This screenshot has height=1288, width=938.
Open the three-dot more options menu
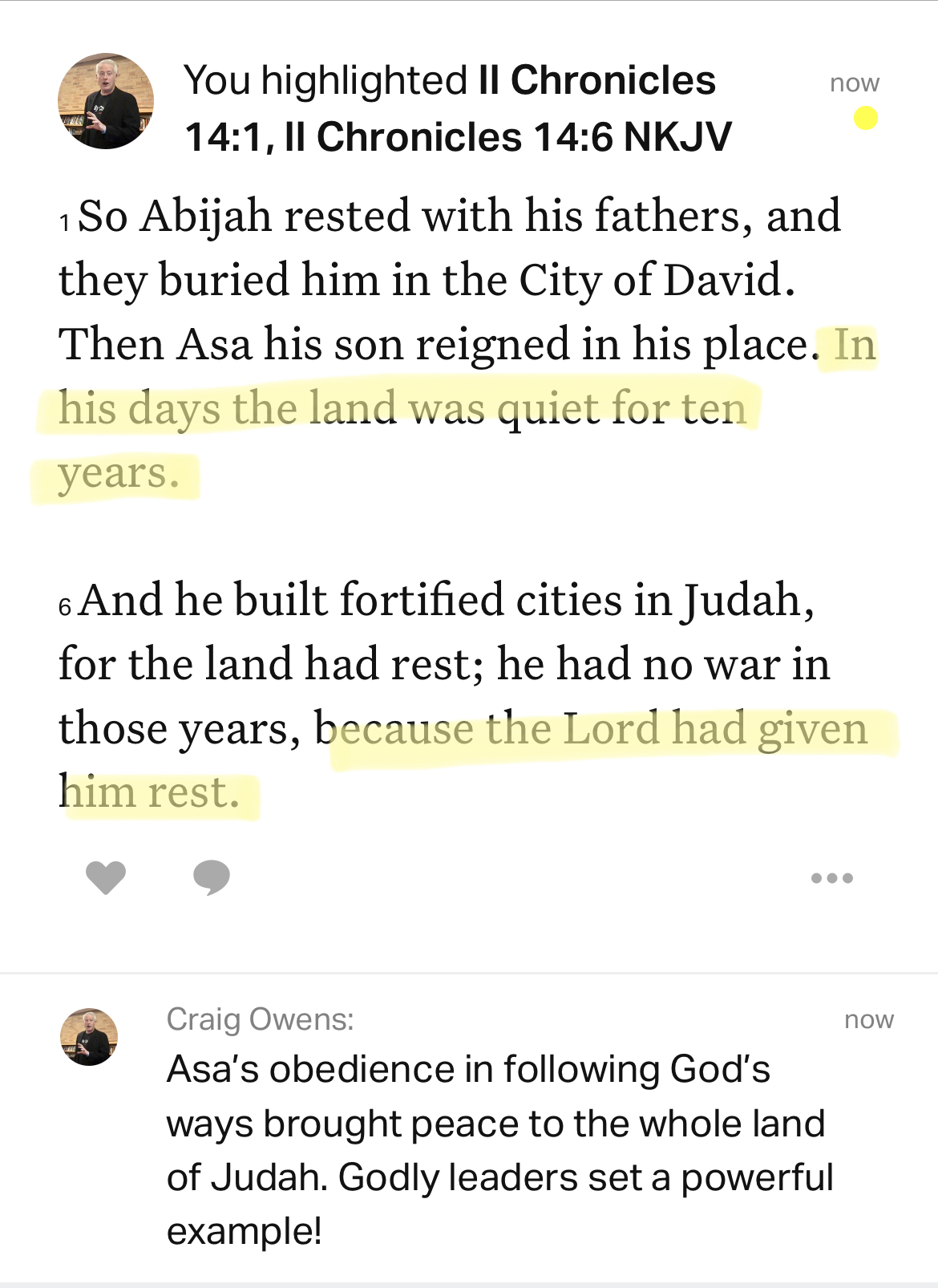pyautogui.click(x=831, y=878)
